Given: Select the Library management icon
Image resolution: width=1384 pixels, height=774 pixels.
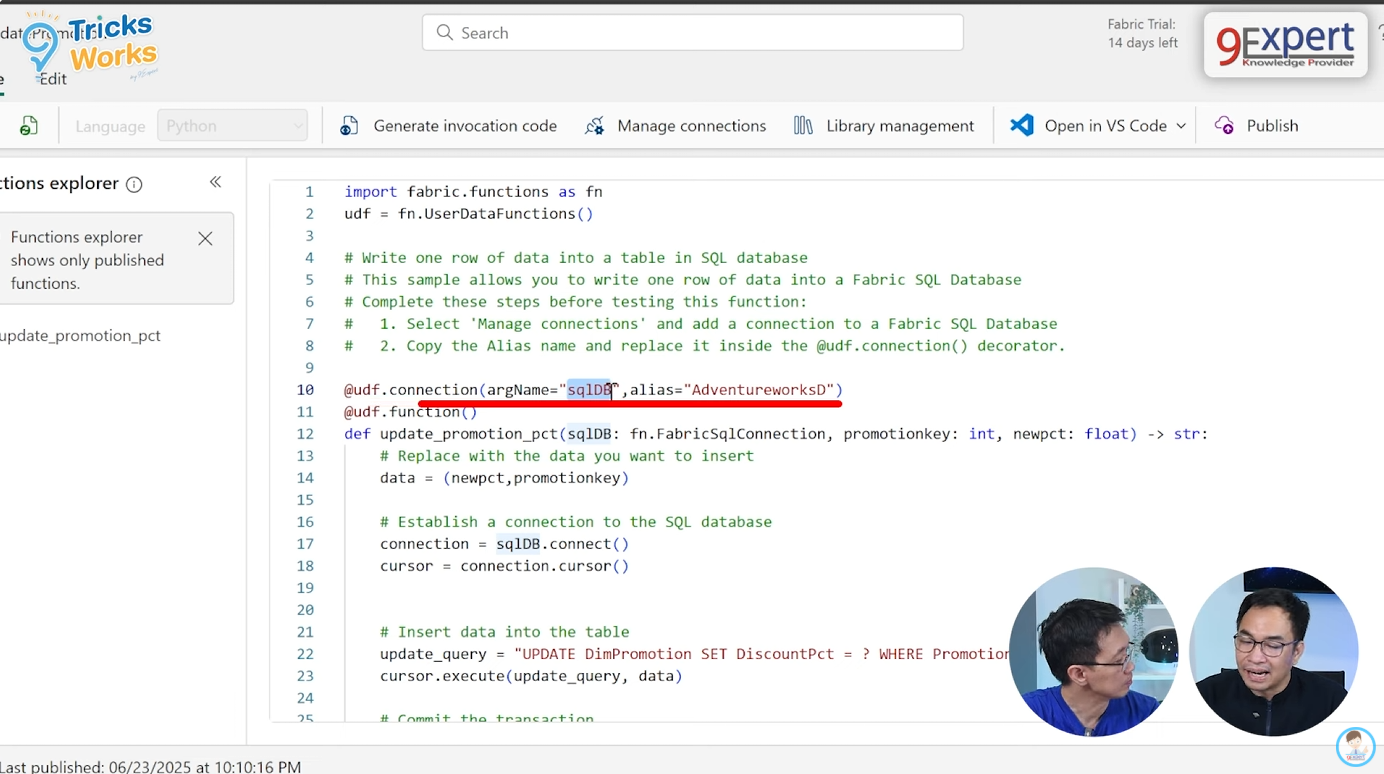Looking at the screenshot, I should pyautogui.click(x=803, y=125).
